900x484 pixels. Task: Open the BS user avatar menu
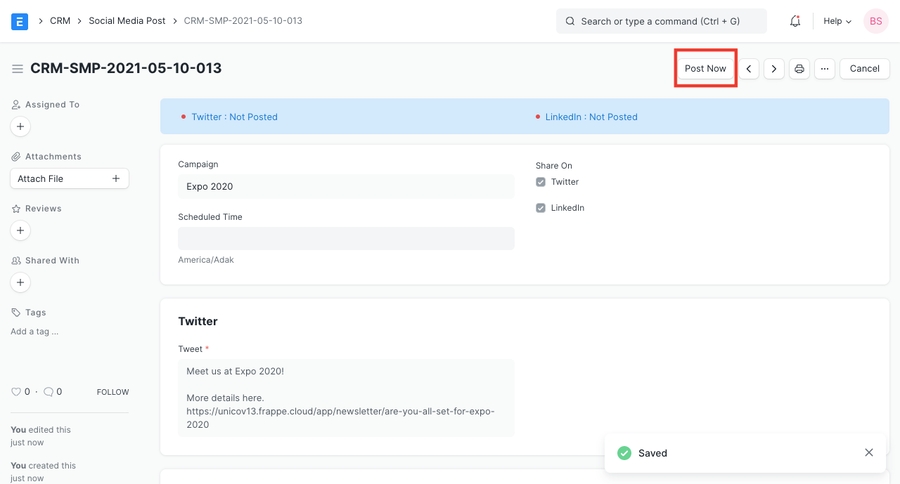pos(875,21)
